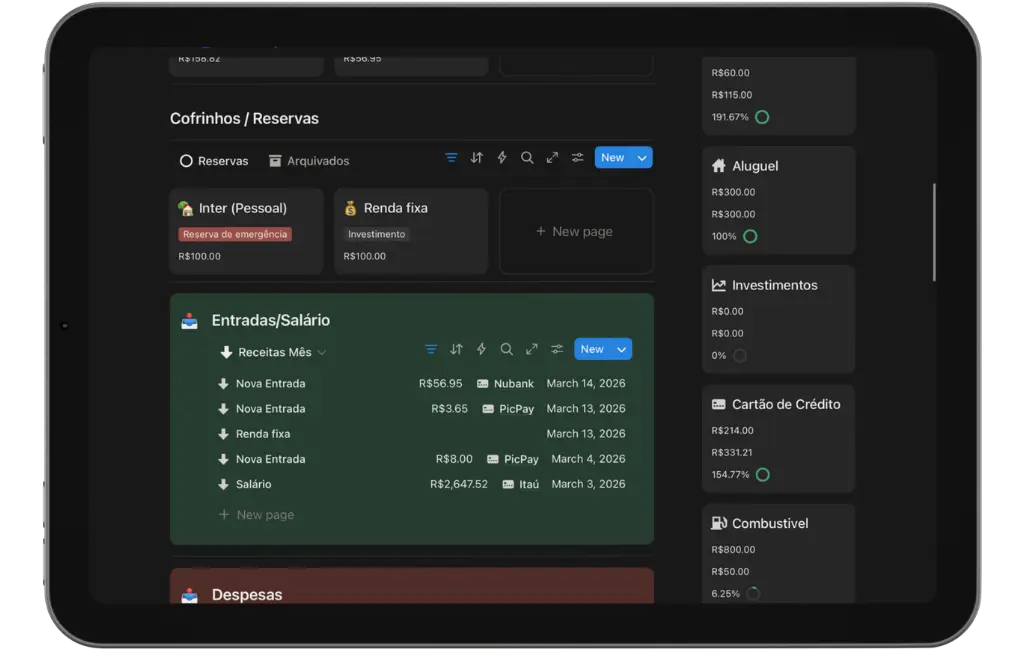The height and width of the screenshot is (649, 1024).
Task: Click the search icon in the Entradas/Salário toolbar
Action: [x=506, y=349]
